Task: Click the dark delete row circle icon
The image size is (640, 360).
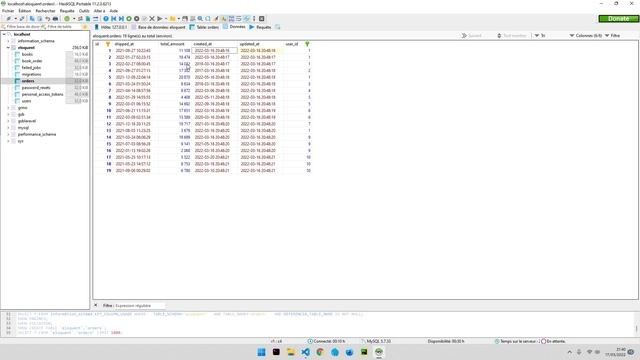Action: coord(136,19)
